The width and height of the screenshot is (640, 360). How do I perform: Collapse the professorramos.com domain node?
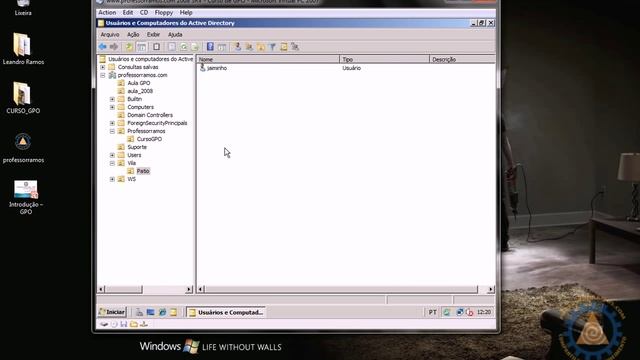(103, 75)
